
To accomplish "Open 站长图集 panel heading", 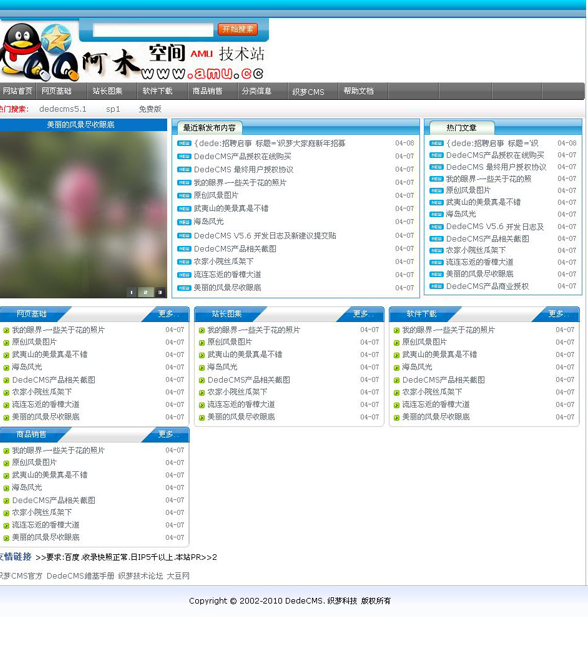I will coord(227,314).
